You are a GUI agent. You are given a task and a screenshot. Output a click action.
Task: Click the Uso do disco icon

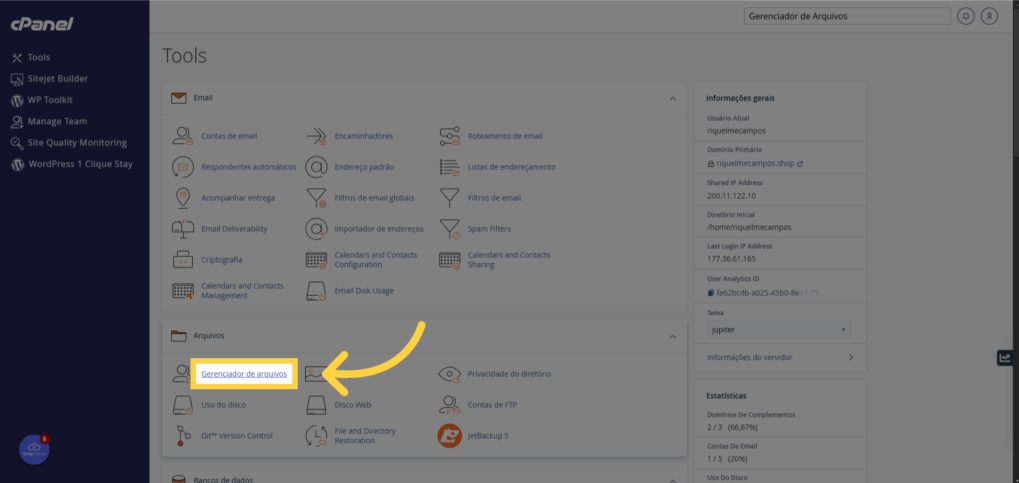click(183, 404)
